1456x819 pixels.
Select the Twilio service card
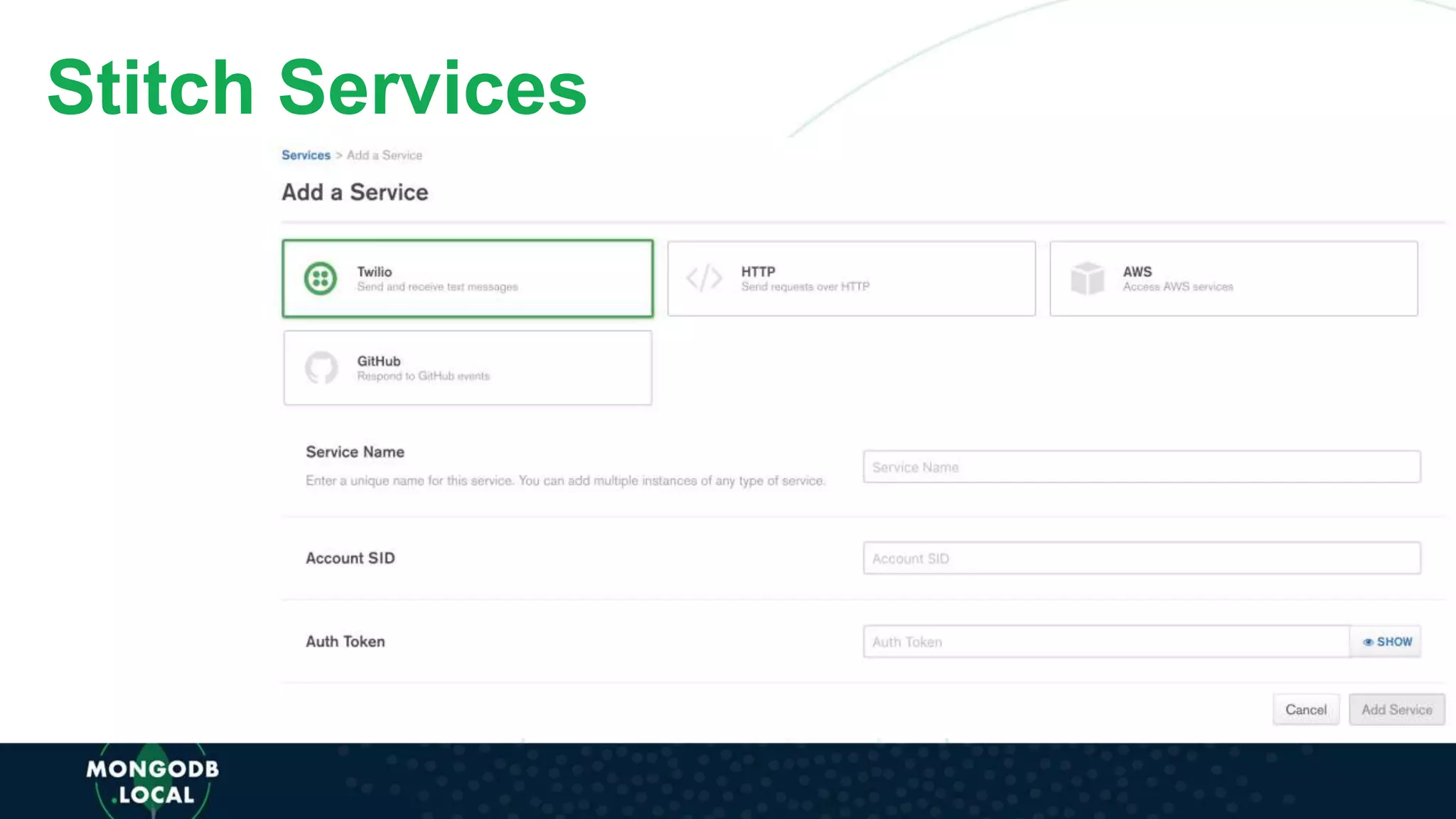468,279
